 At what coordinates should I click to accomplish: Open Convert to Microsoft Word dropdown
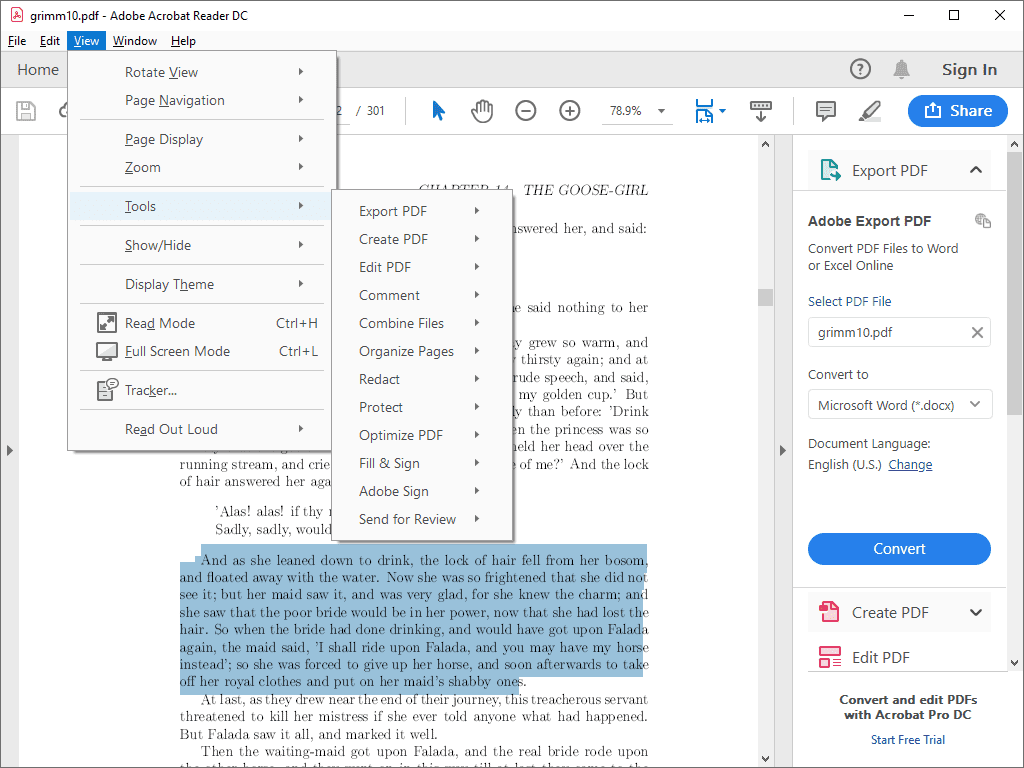click(900, 405)
